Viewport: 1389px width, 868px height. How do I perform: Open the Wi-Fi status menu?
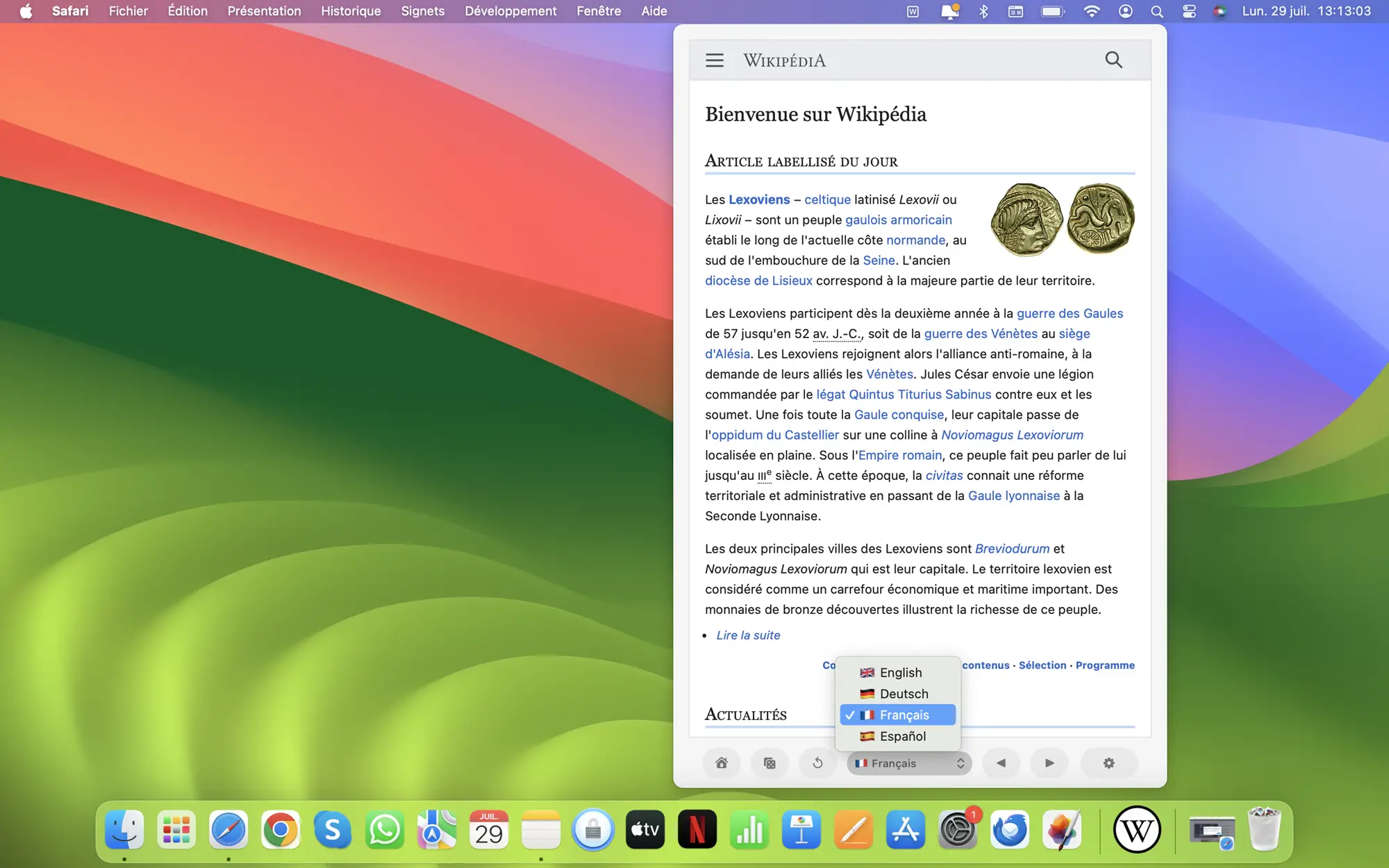tap(1091, 11)
